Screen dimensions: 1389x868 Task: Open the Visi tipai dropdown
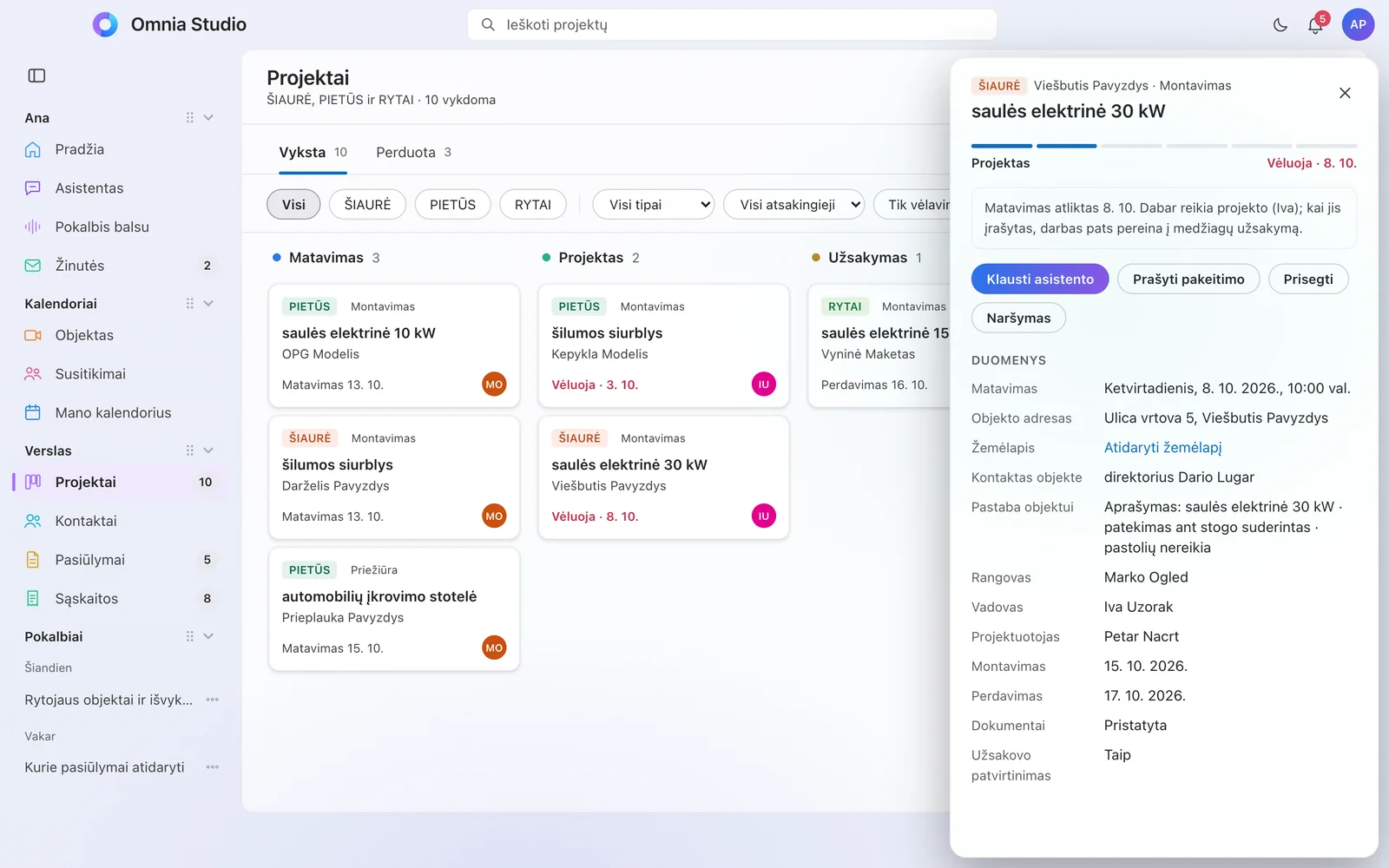[x=654, y=205]
